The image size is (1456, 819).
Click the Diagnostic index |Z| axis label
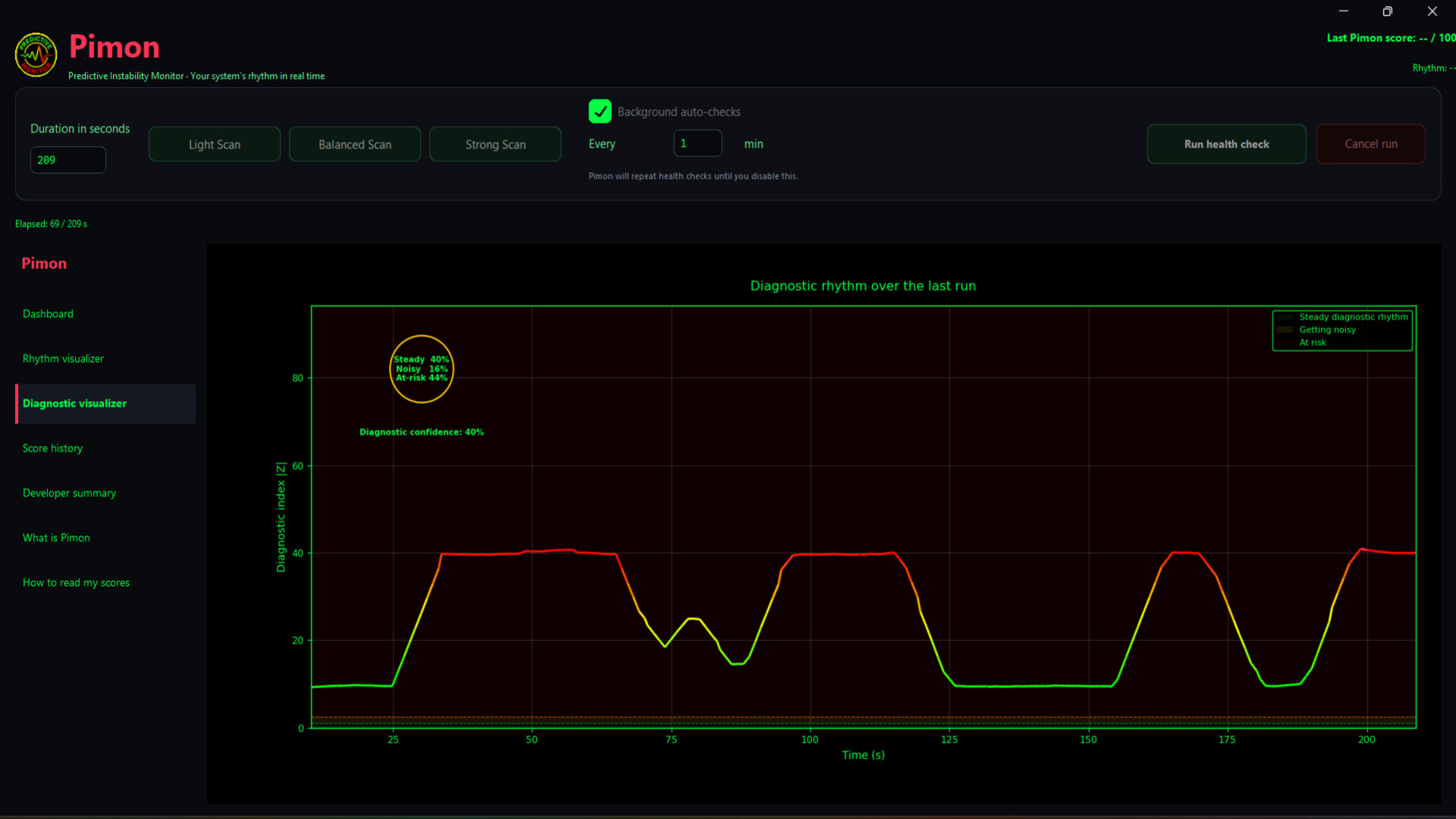click(281, 517)
